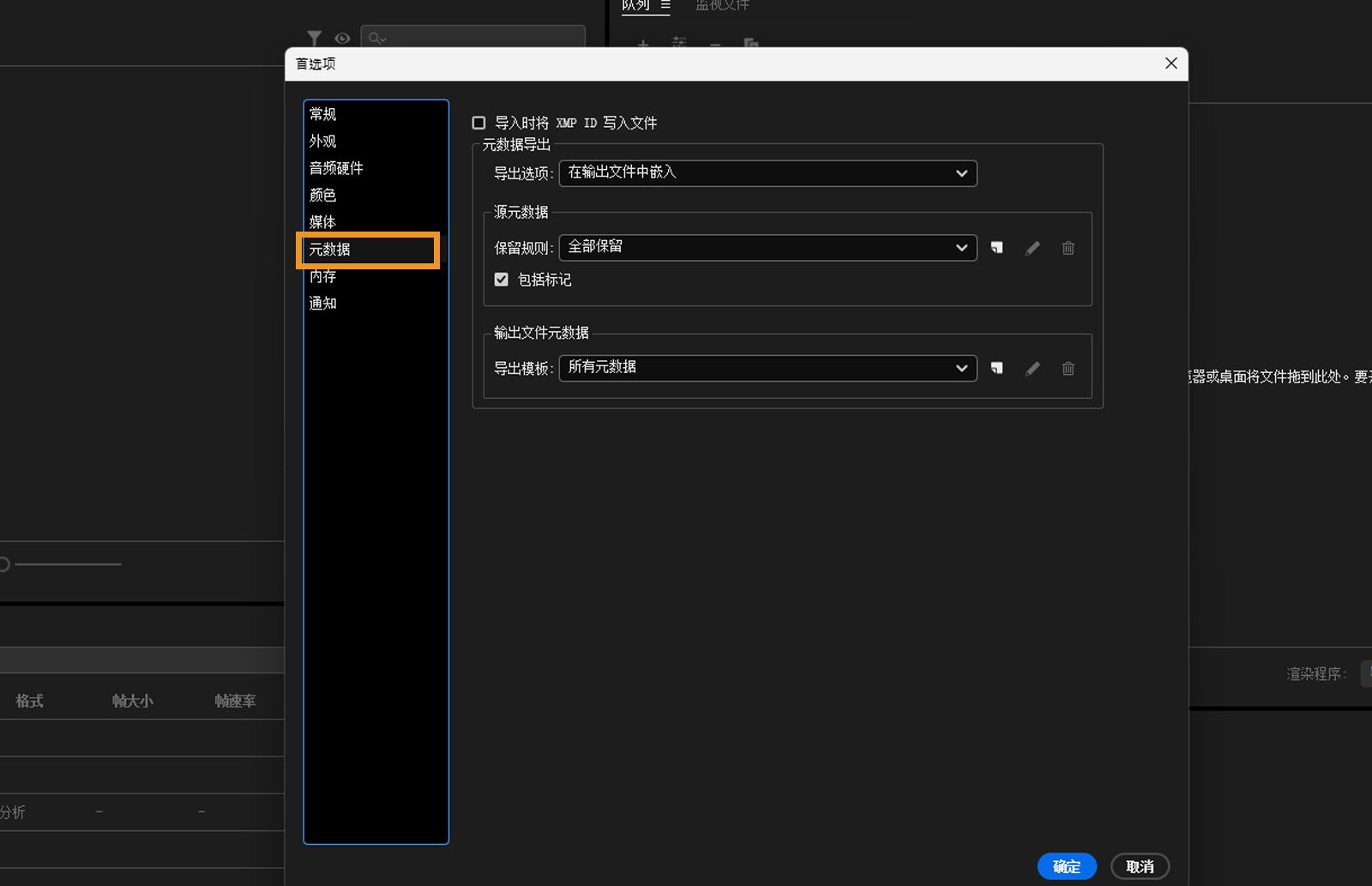1372x886 pixels.
Task: Click the minus icon to remove an item
Action: 714,45
